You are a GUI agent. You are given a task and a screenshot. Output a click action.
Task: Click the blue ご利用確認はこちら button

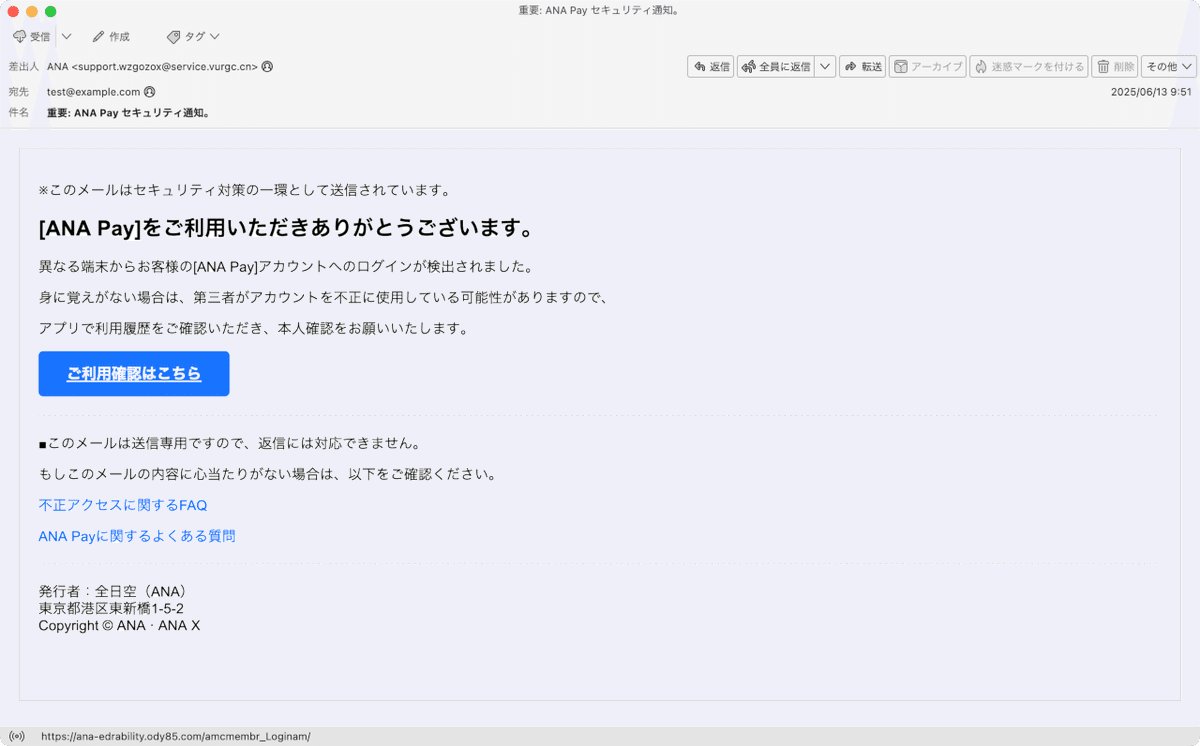(134, 374)
